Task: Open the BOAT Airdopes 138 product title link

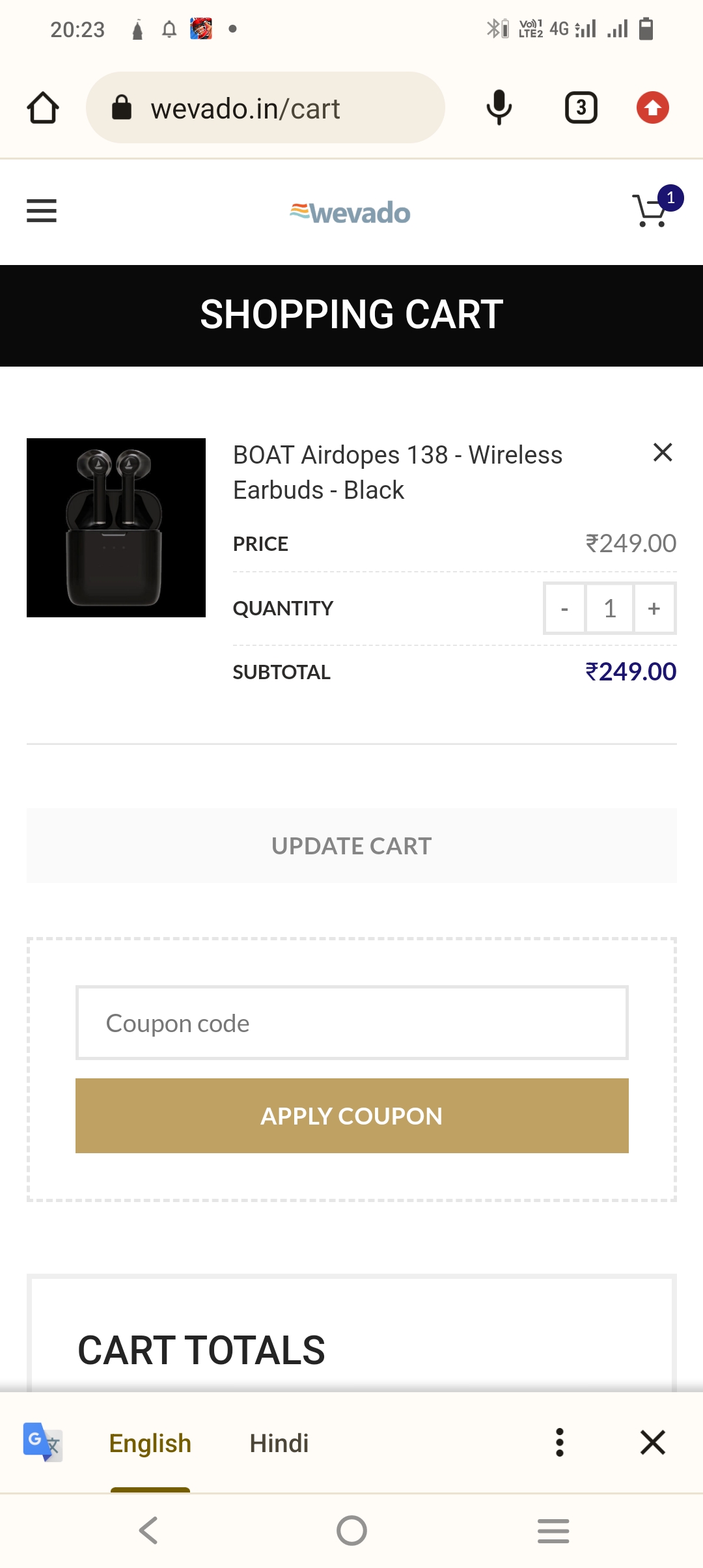Action: point(397,472)
